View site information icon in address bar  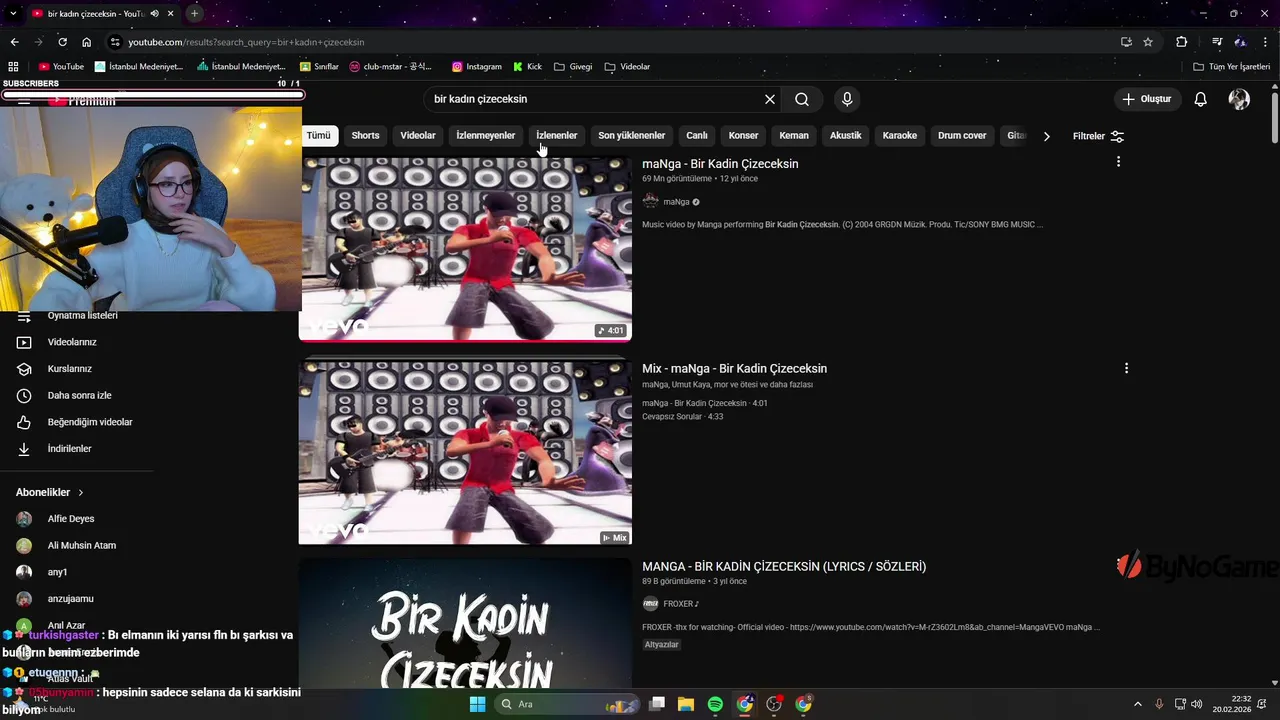(115, 42)
